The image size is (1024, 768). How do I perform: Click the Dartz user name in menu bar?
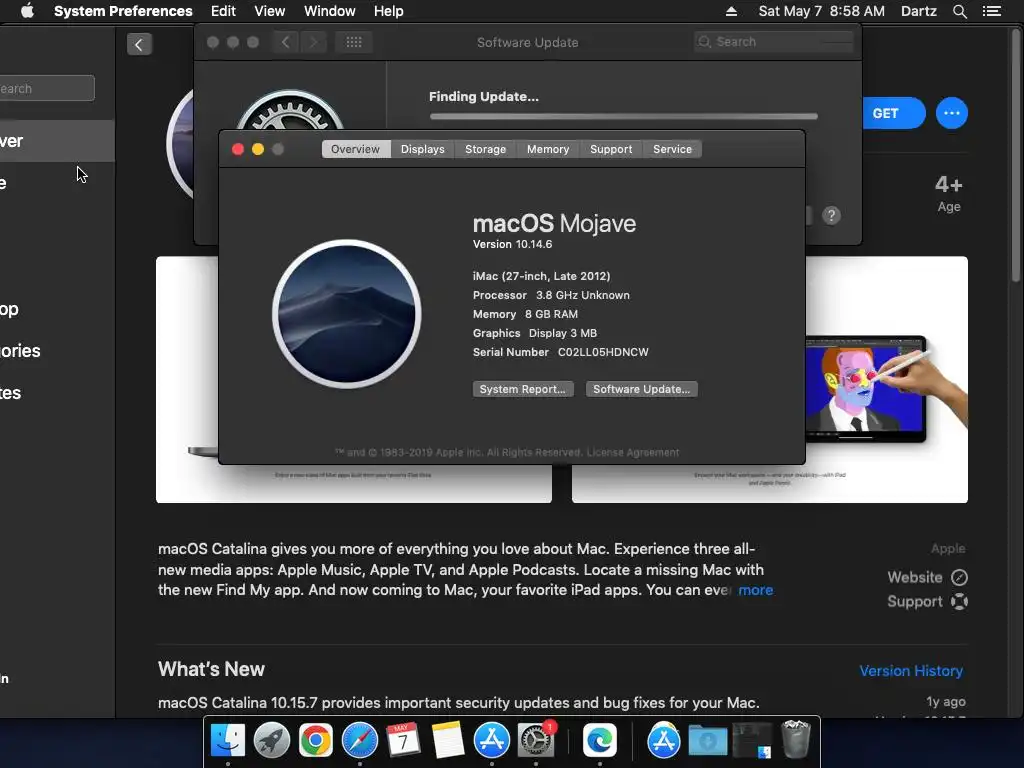pos(919,11)
